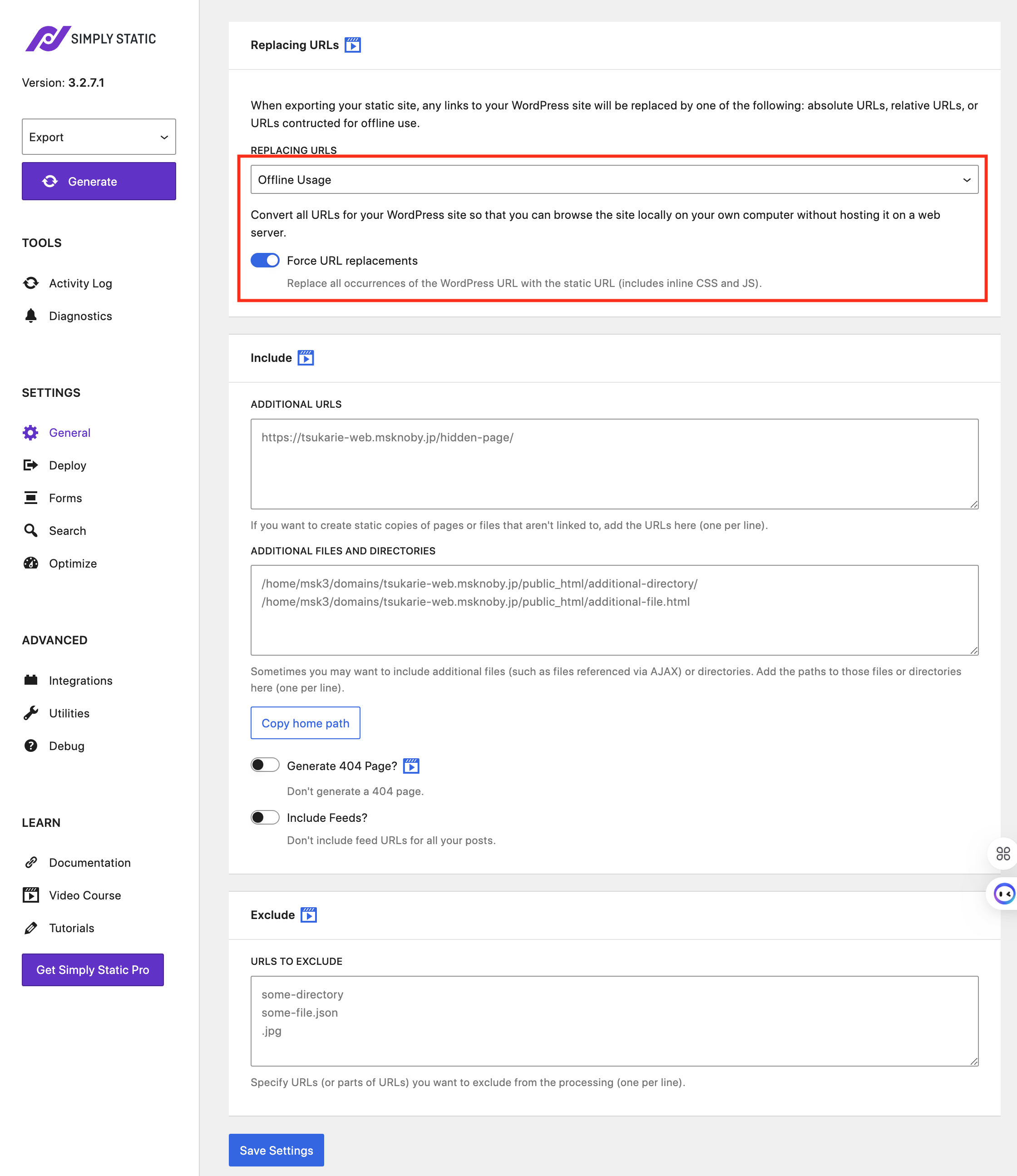
Task: Click the Copy home path button
Action: point(305,723)
